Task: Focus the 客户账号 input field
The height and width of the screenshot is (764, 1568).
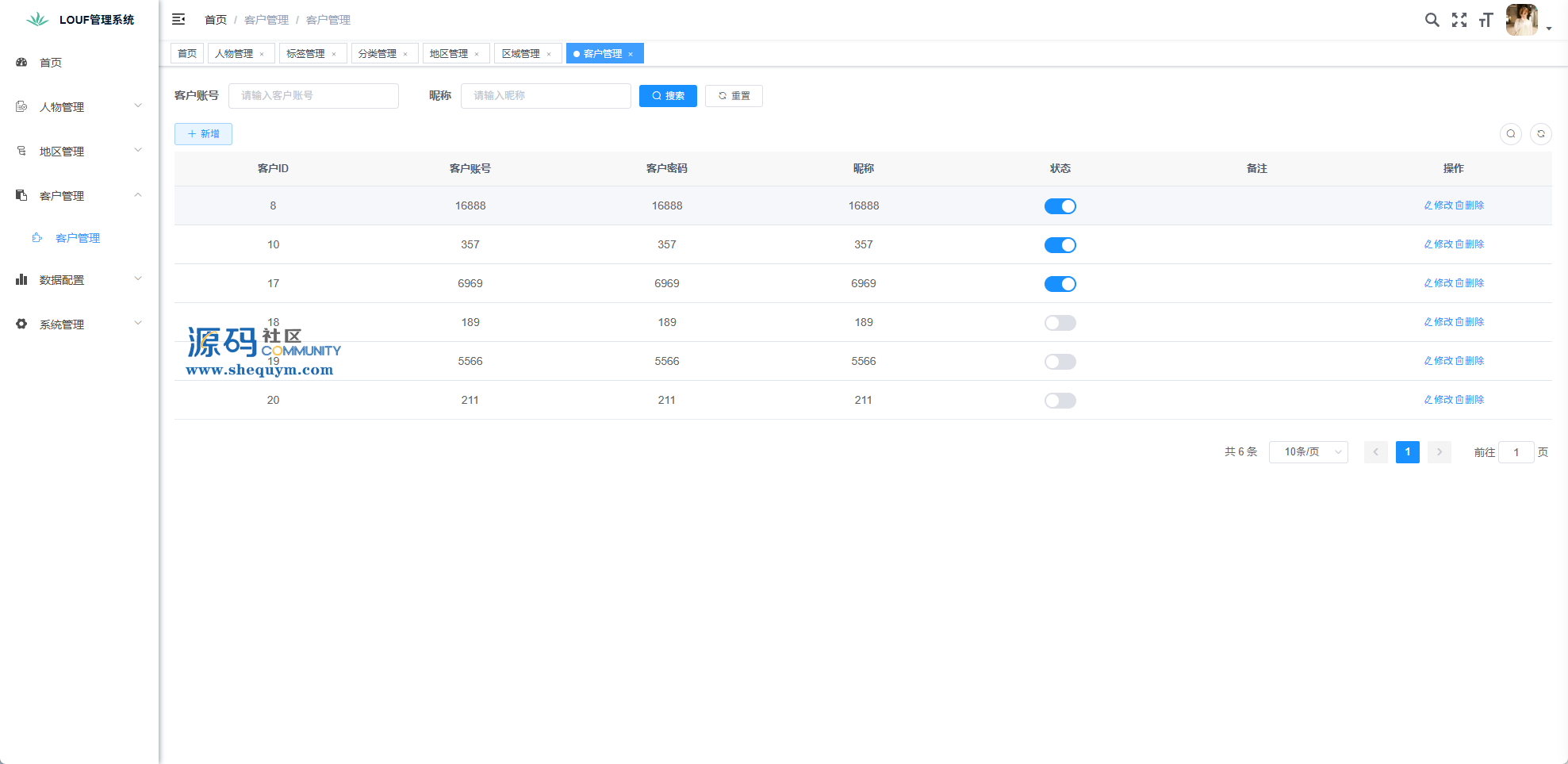Action: tap(313, 96)
